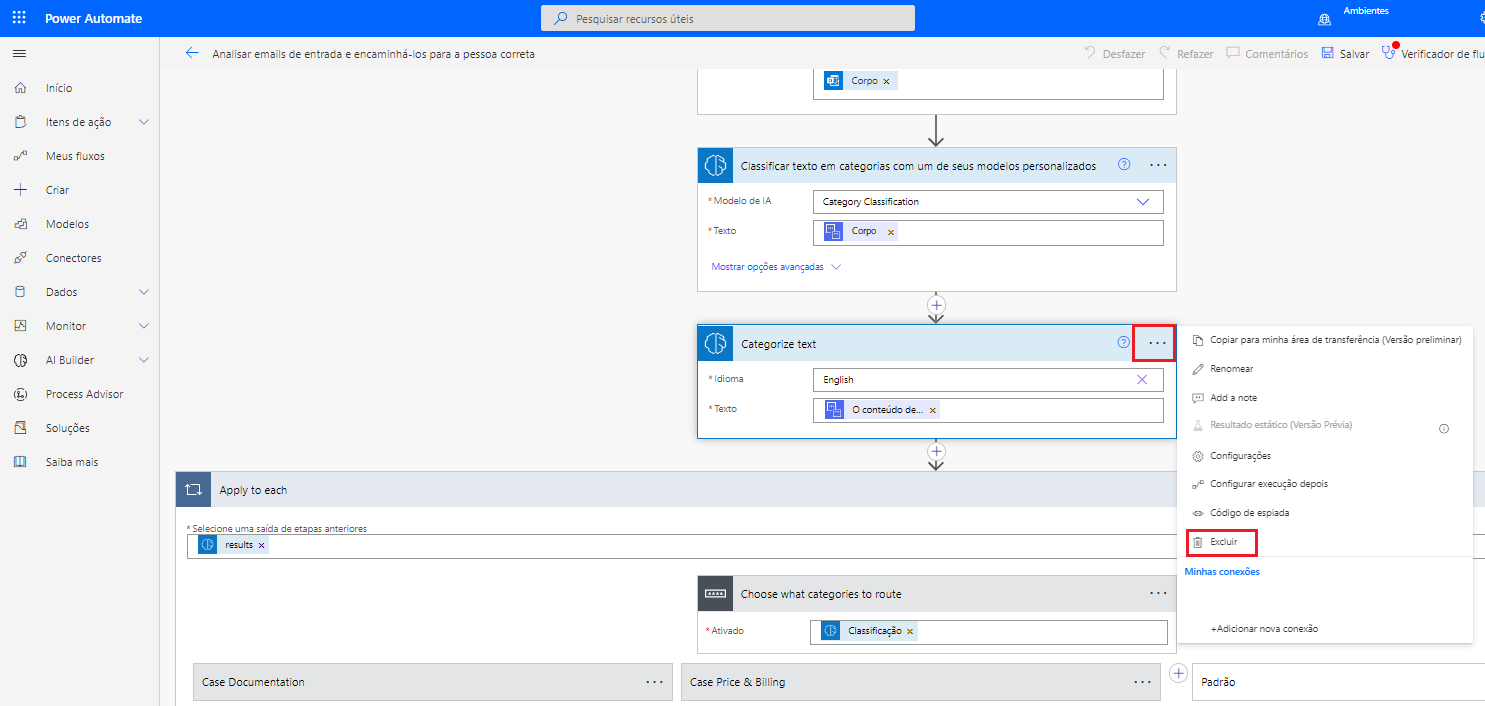The image size is (1485, 706).
Task: Go back using the left arrow icon
Action: point(192,53)
